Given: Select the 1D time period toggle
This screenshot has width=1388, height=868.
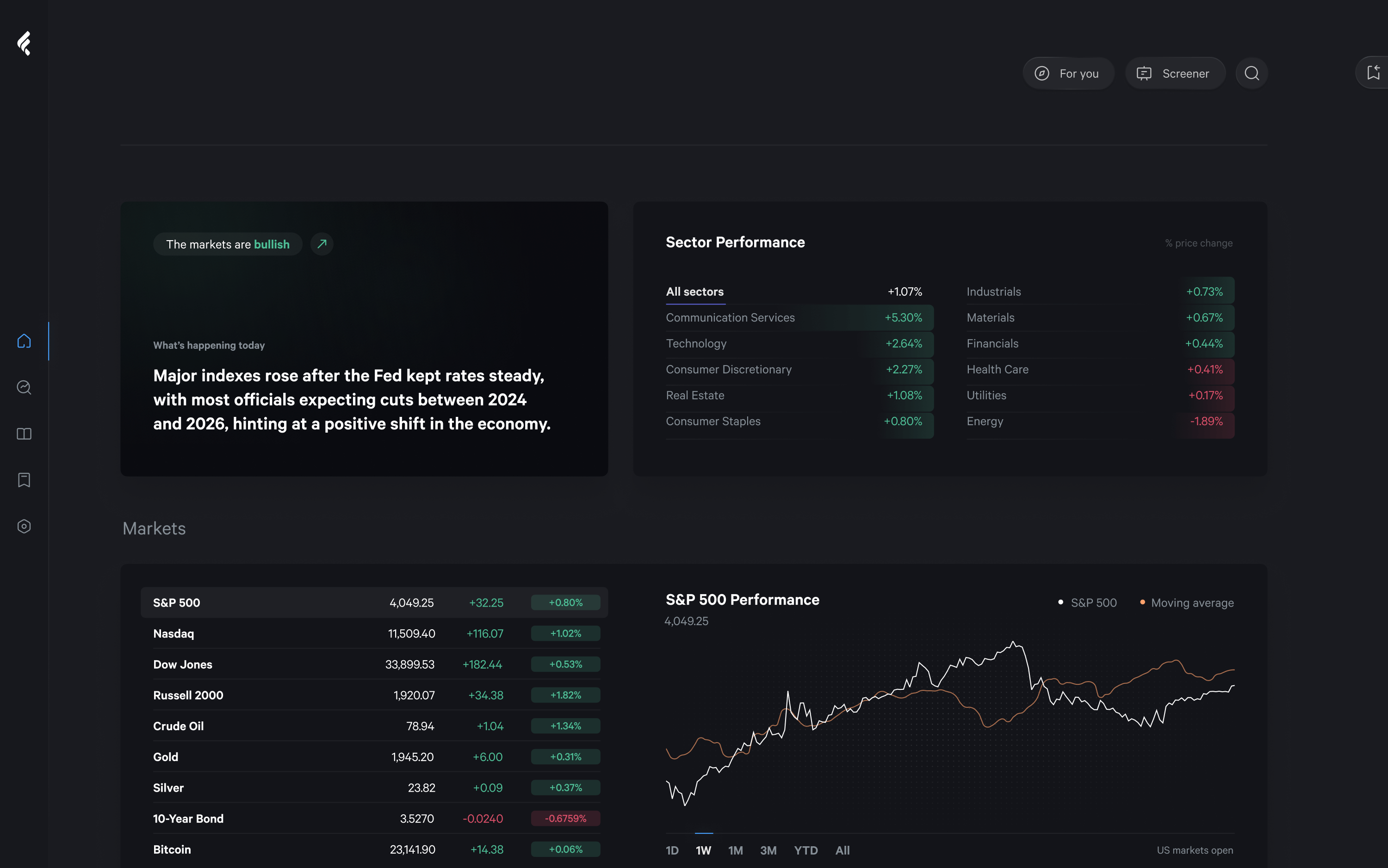Looking at the screenshot, I should (672, 849).
